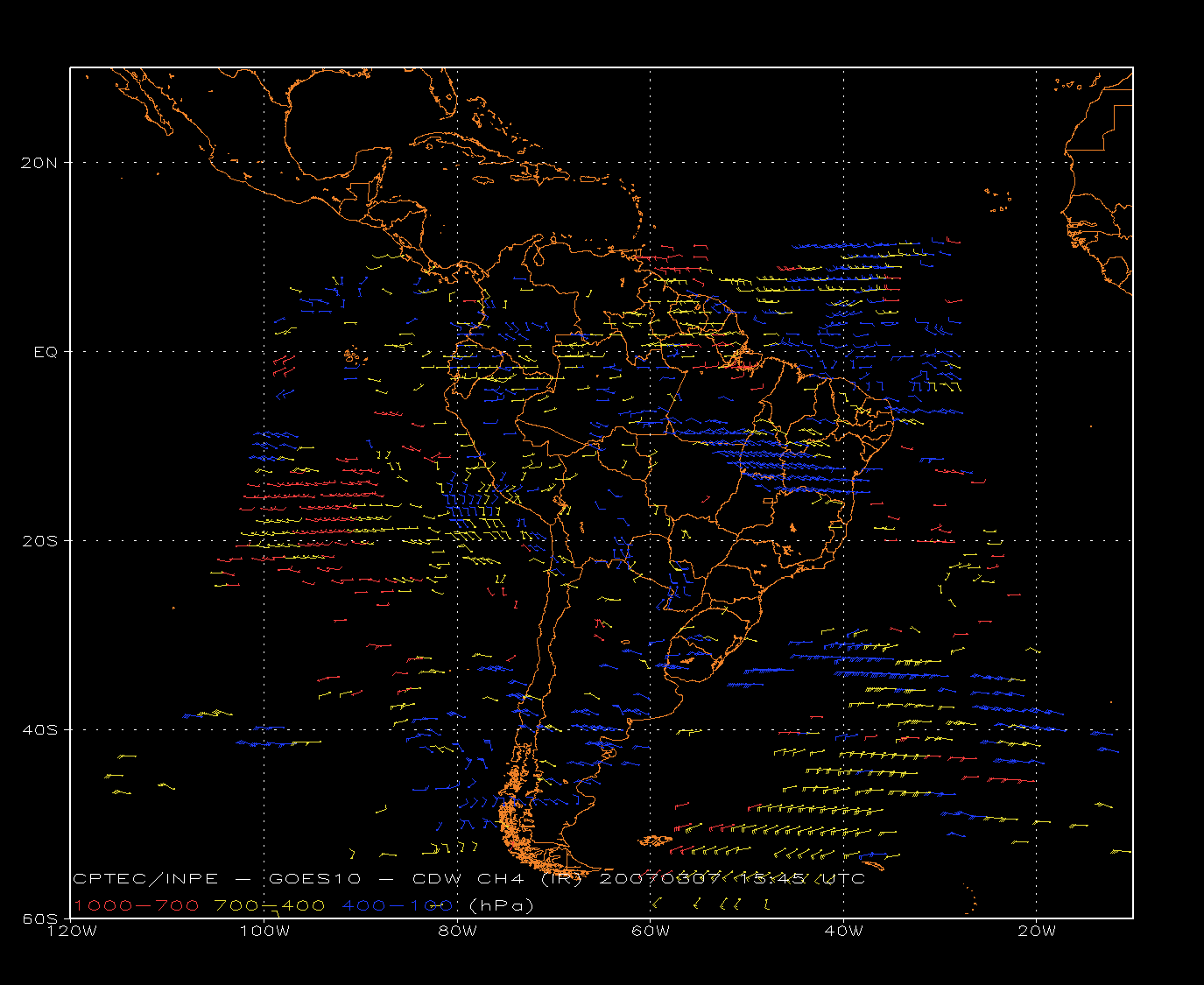Click the 20N latitude label
This screenshot has height=985, width=1204.
(x=40, y=163)
